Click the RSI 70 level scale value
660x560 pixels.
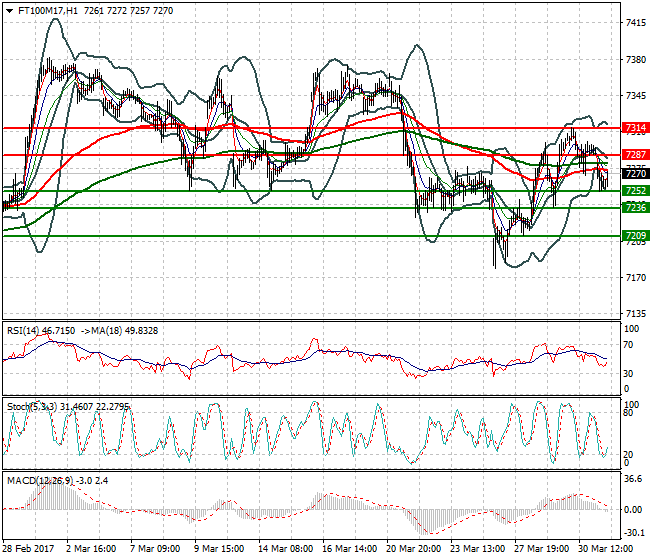(628, 345)
